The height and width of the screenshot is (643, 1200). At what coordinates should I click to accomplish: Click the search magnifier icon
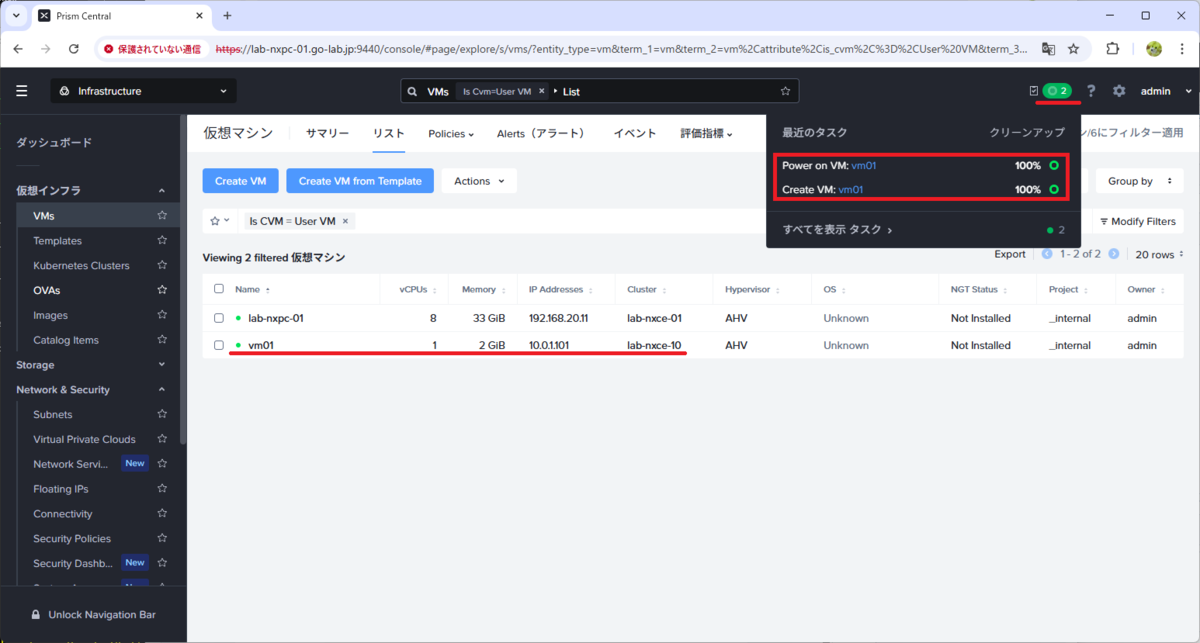pos(412,91)
